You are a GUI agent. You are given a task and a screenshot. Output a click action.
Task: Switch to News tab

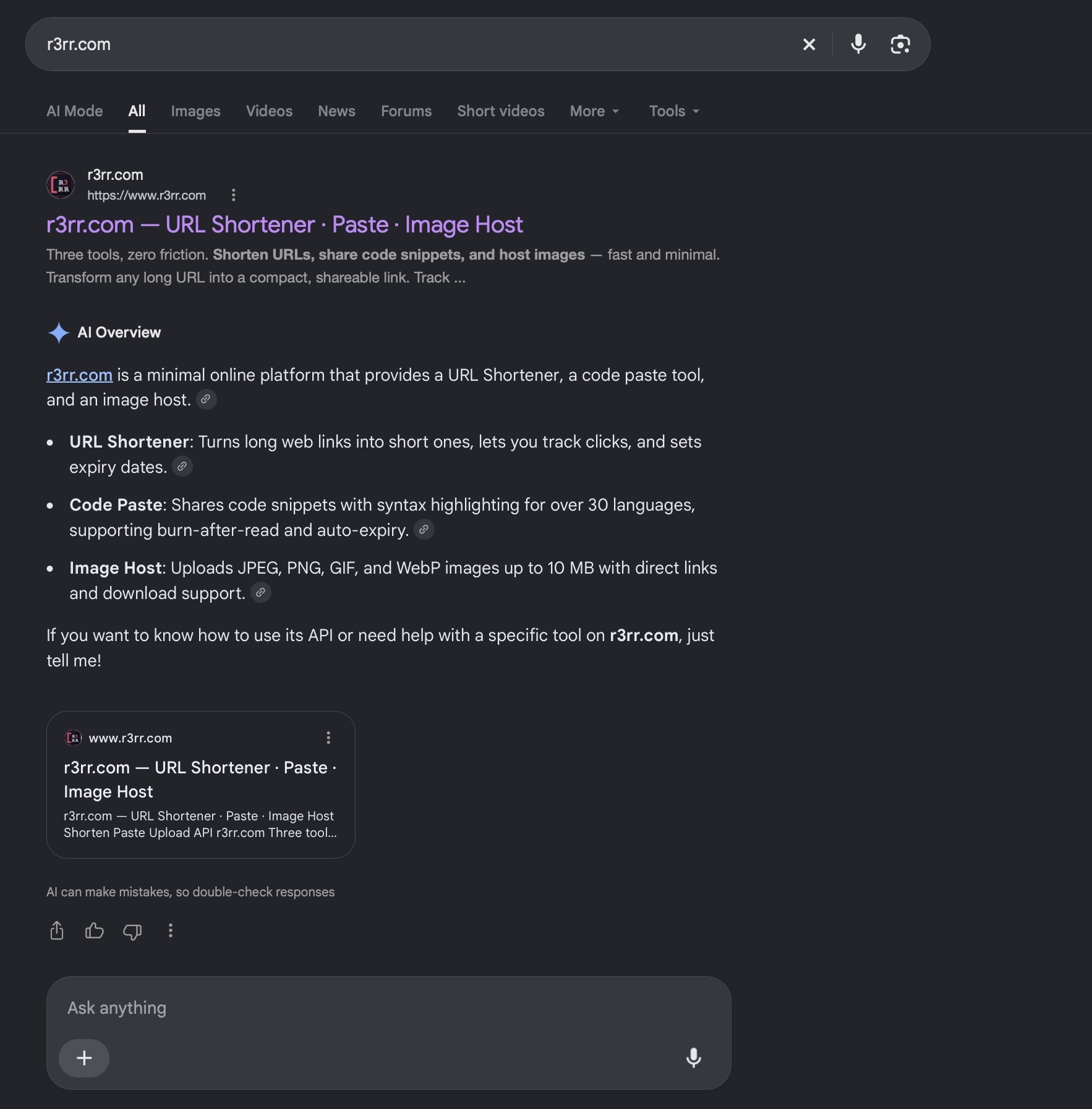click(336, 111)
